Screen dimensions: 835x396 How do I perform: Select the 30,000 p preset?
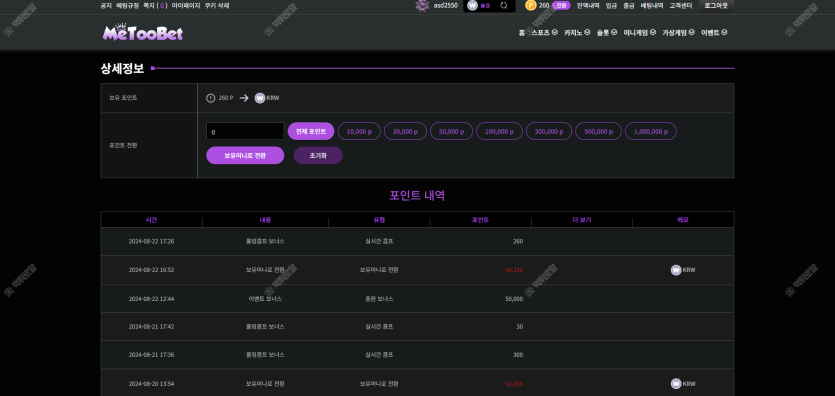405,131
